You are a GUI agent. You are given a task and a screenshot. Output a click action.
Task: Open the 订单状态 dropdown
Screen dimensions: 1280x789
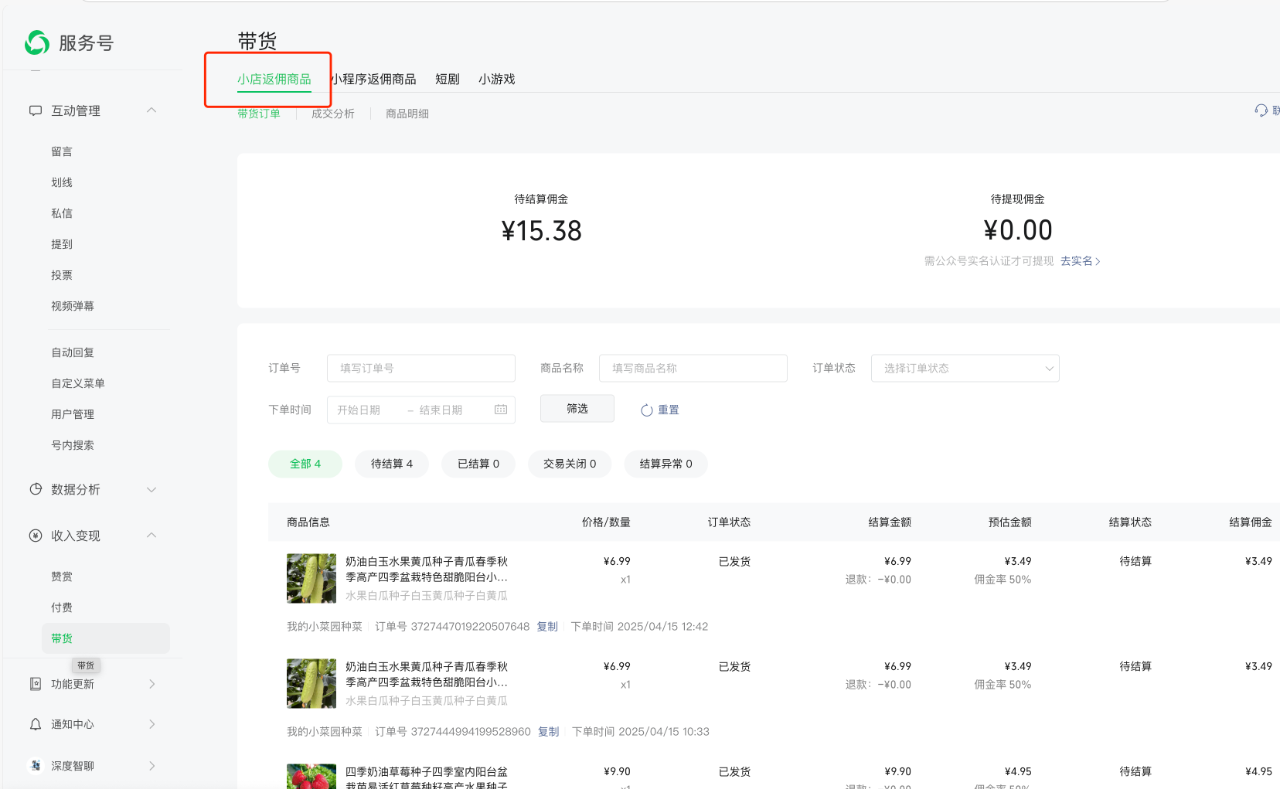click(965, 368)
